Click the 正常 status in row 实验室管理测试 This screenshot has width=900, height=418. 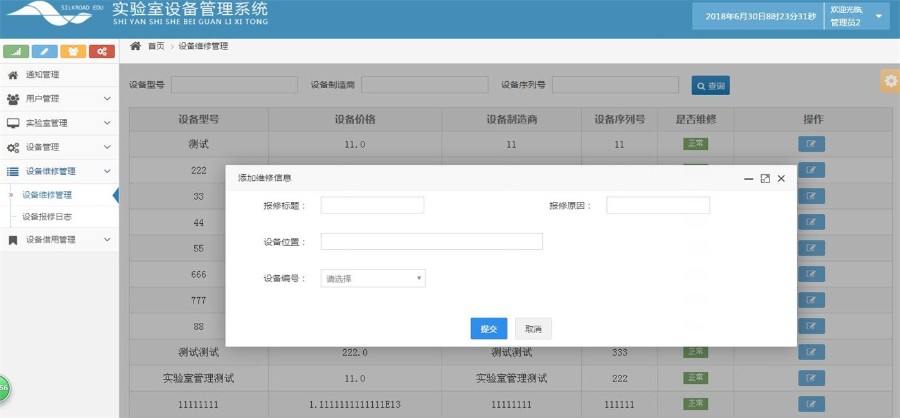click(x=695, y=378)
